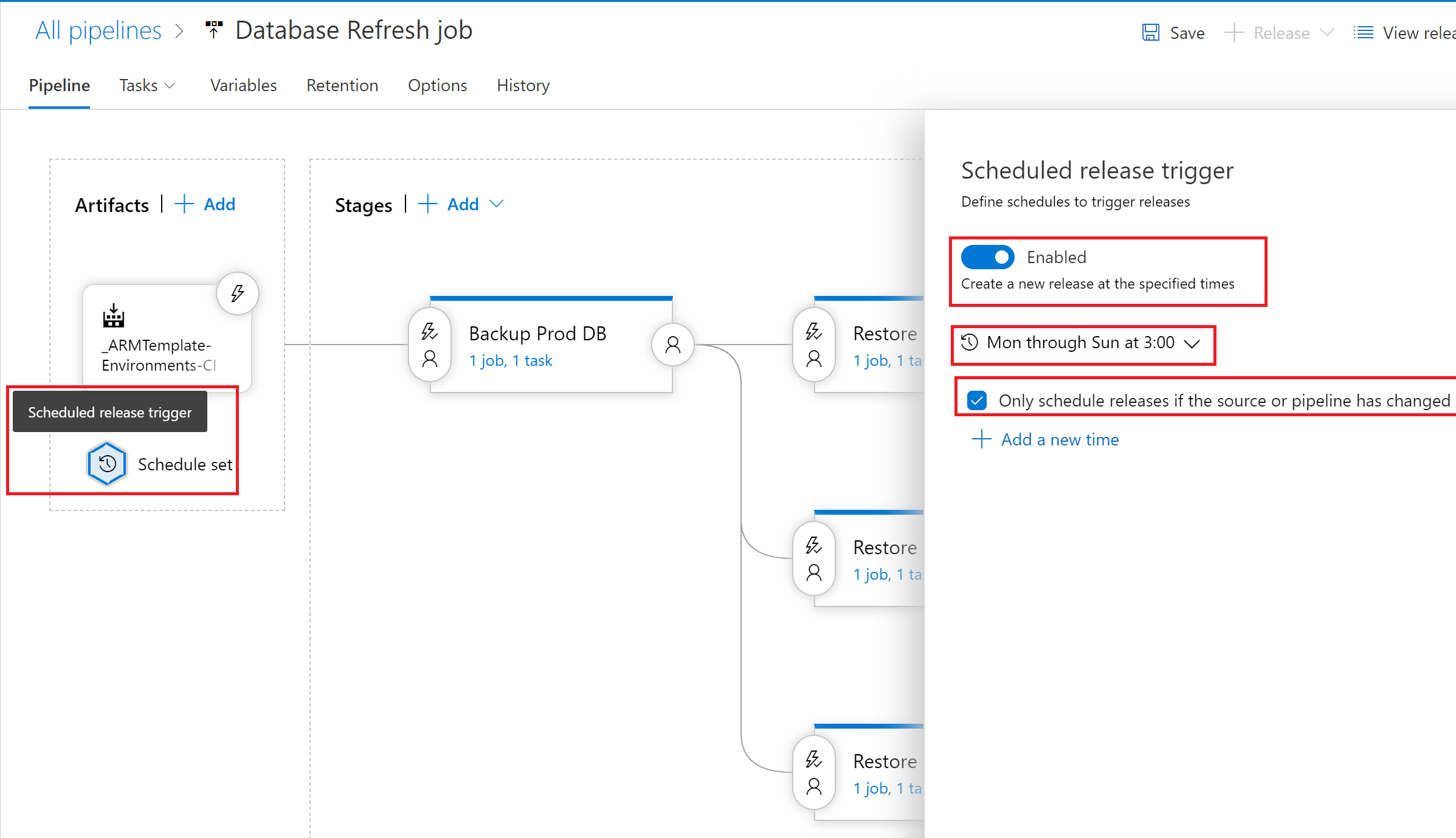Click the All pipelines breadcrumb link
1456x838 pixels.
point(98,30)
